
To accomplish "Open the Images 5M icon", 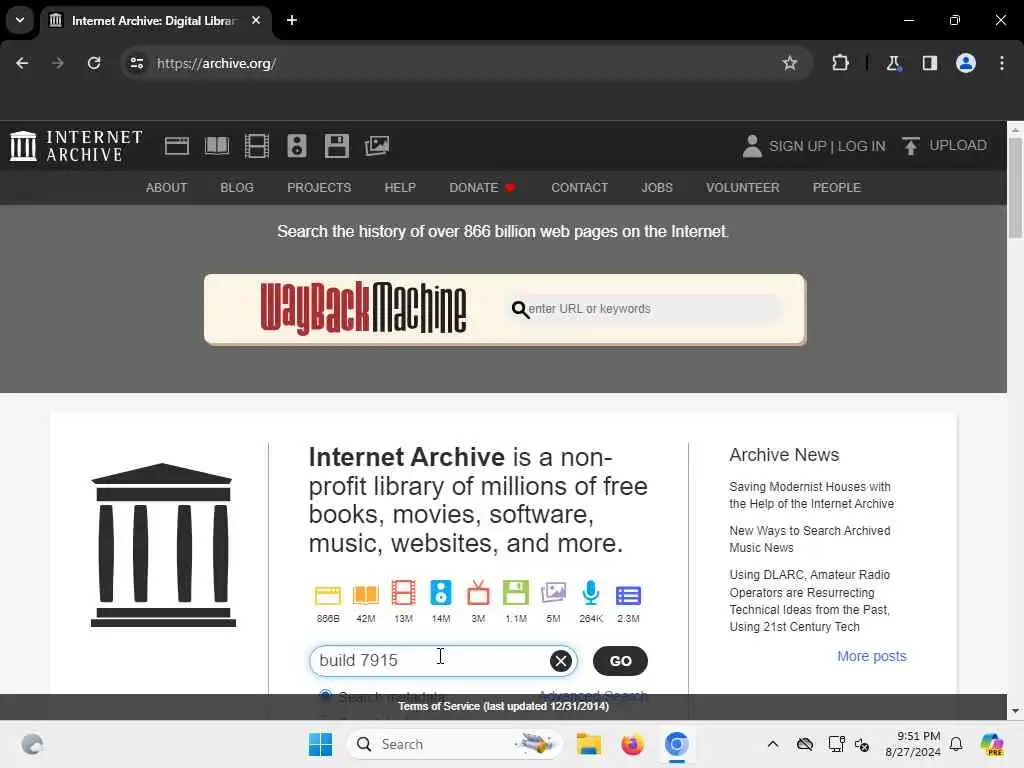I will [x=553, y=593].
